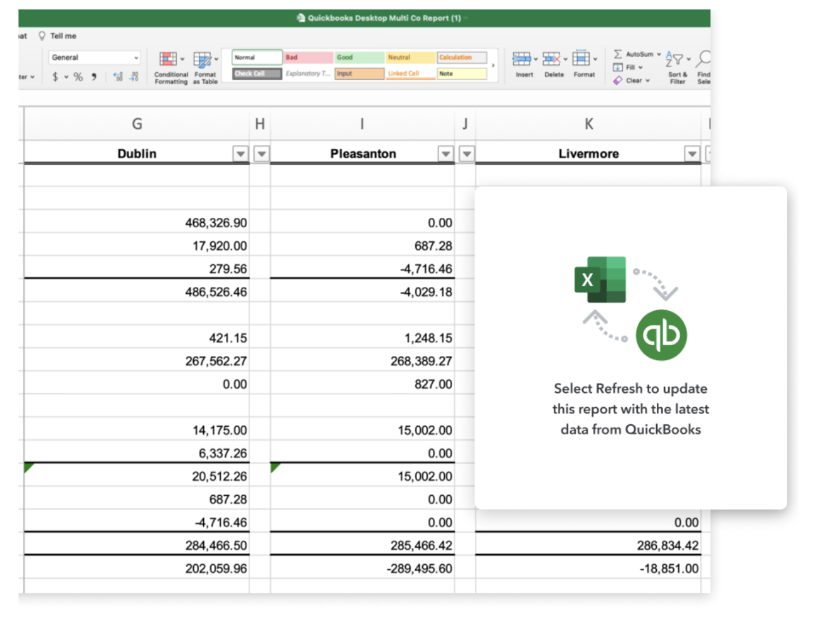Apply percent style formatting
The width and height of the screenshot is (838, 631).
click(x=78, y=77)
